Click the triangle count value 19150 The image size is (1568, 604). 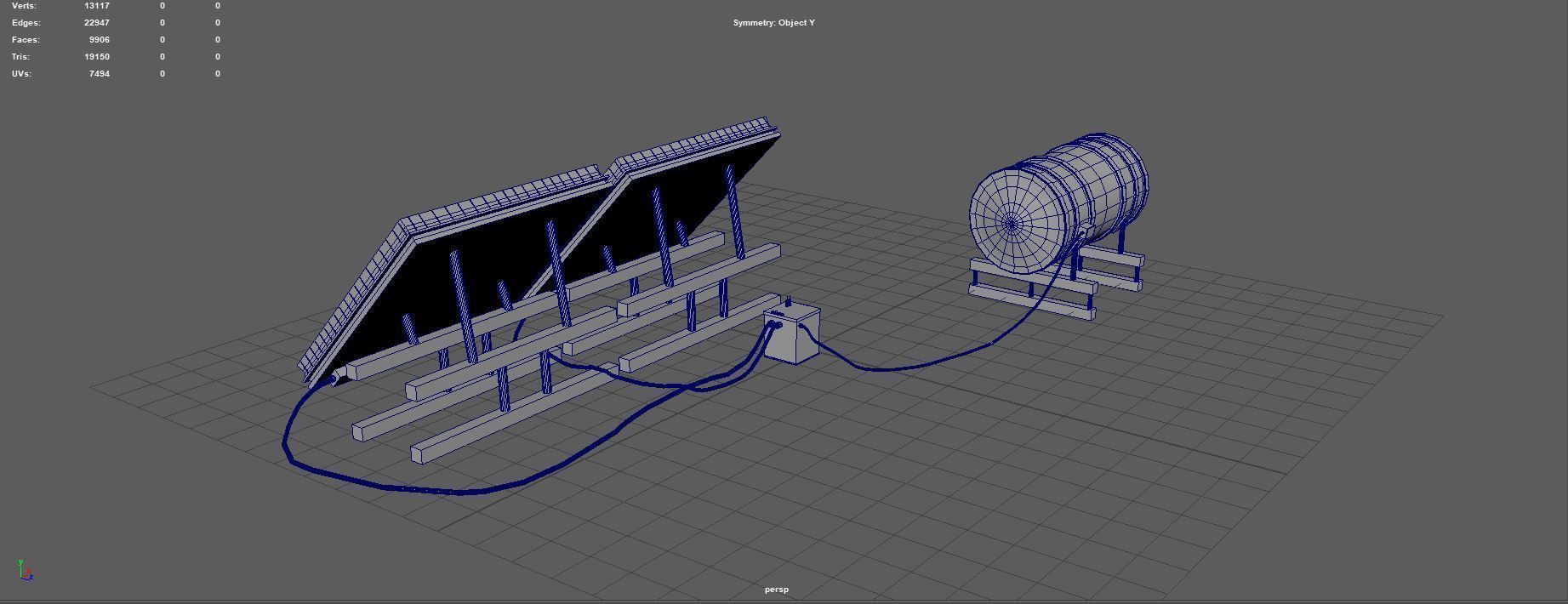97,57
